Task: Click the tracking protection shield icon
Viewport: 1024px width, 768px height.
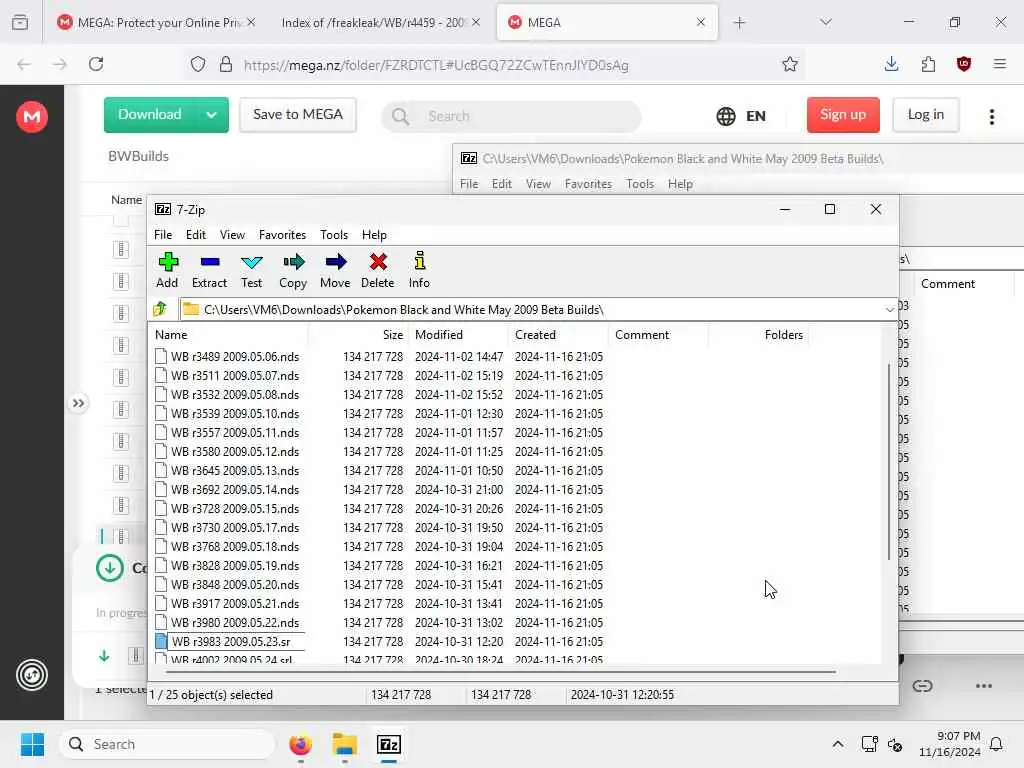Action: pos(198,64)
